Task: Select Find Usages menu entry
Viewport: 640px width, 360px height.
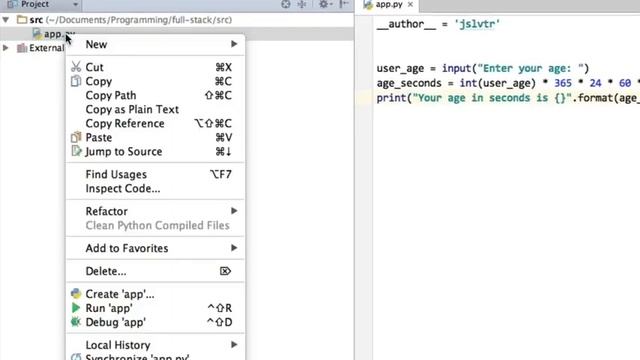Action: click(x=155, y=174)
